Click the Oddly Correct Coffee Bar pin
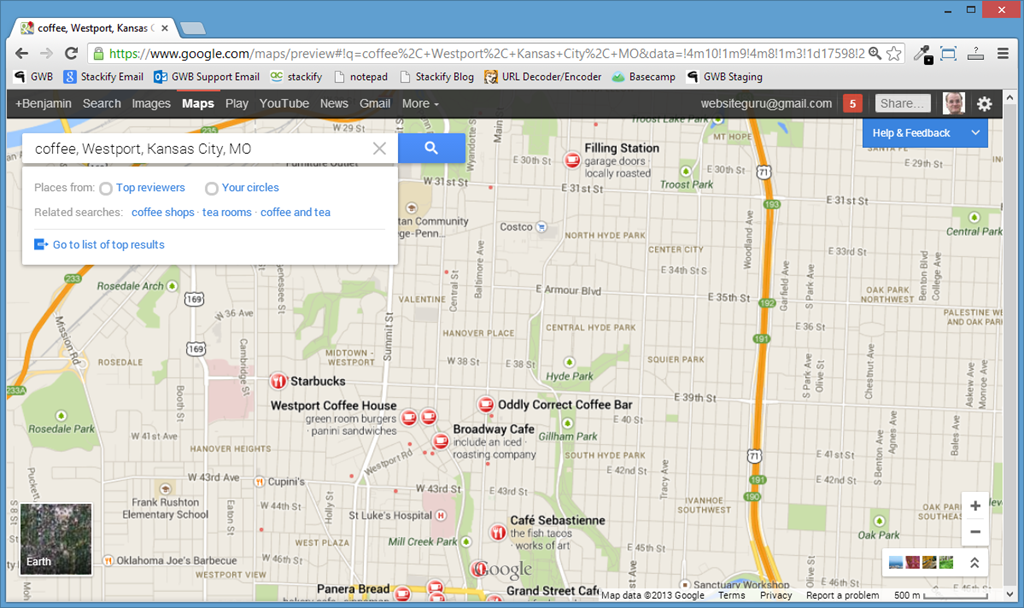The image size is (1024, 608). coord(485,404)
